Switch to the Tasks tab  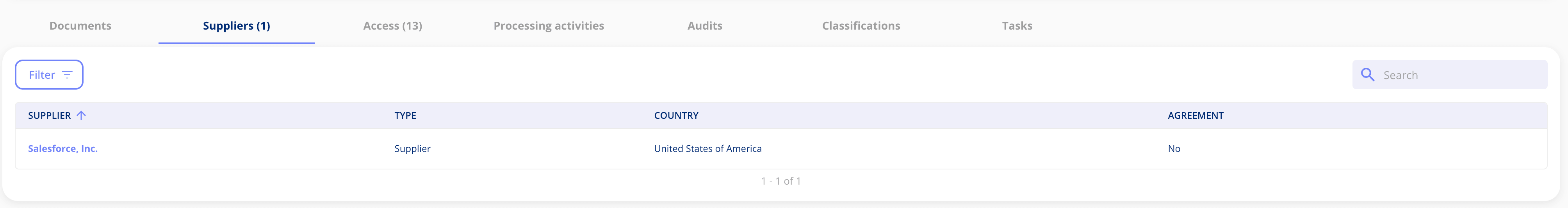coord(1017,25)
